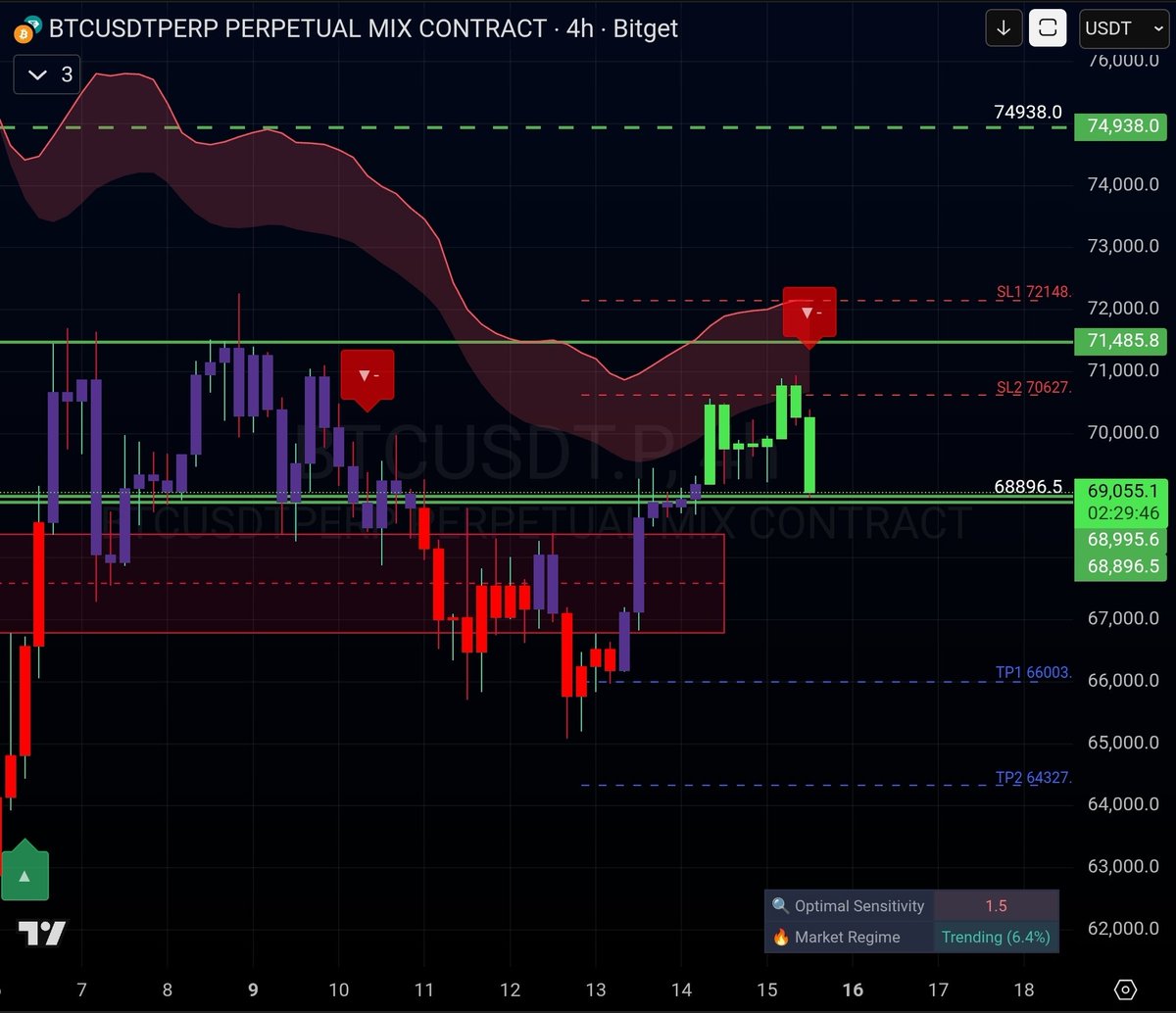Open the USDT currency dropdown
This screenshot has height=1013, width=1176.
(x=1122, y=28)
